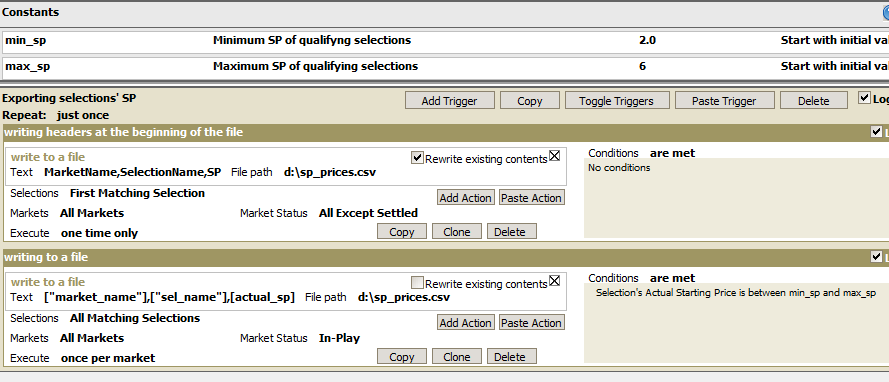This screenshot has width=889, height=382.
Task: Click write to a file label in headers trigger
Action: pos(48,158)
